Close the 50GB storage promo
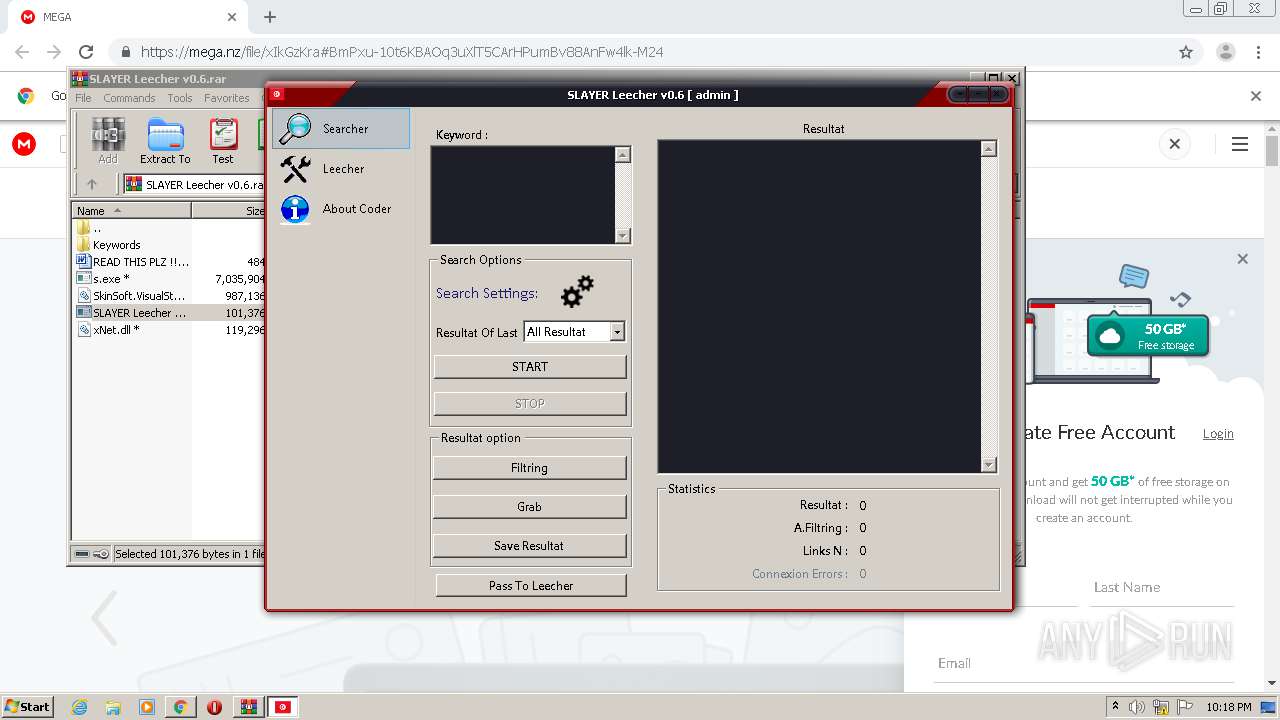This screenshot has height=720, width=1280. pos(1242,259)
